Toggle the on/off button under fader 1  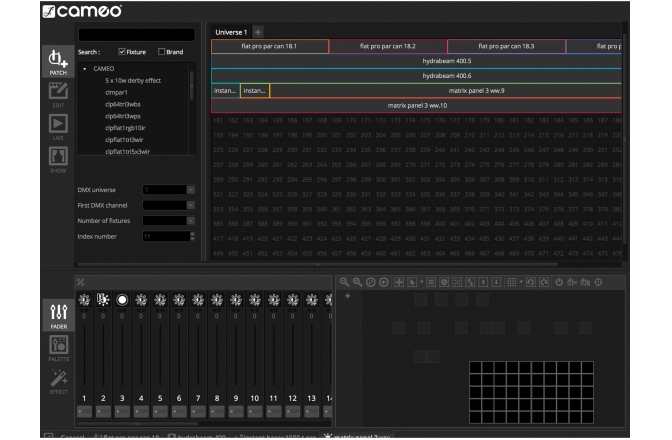[x=84, y=411]
